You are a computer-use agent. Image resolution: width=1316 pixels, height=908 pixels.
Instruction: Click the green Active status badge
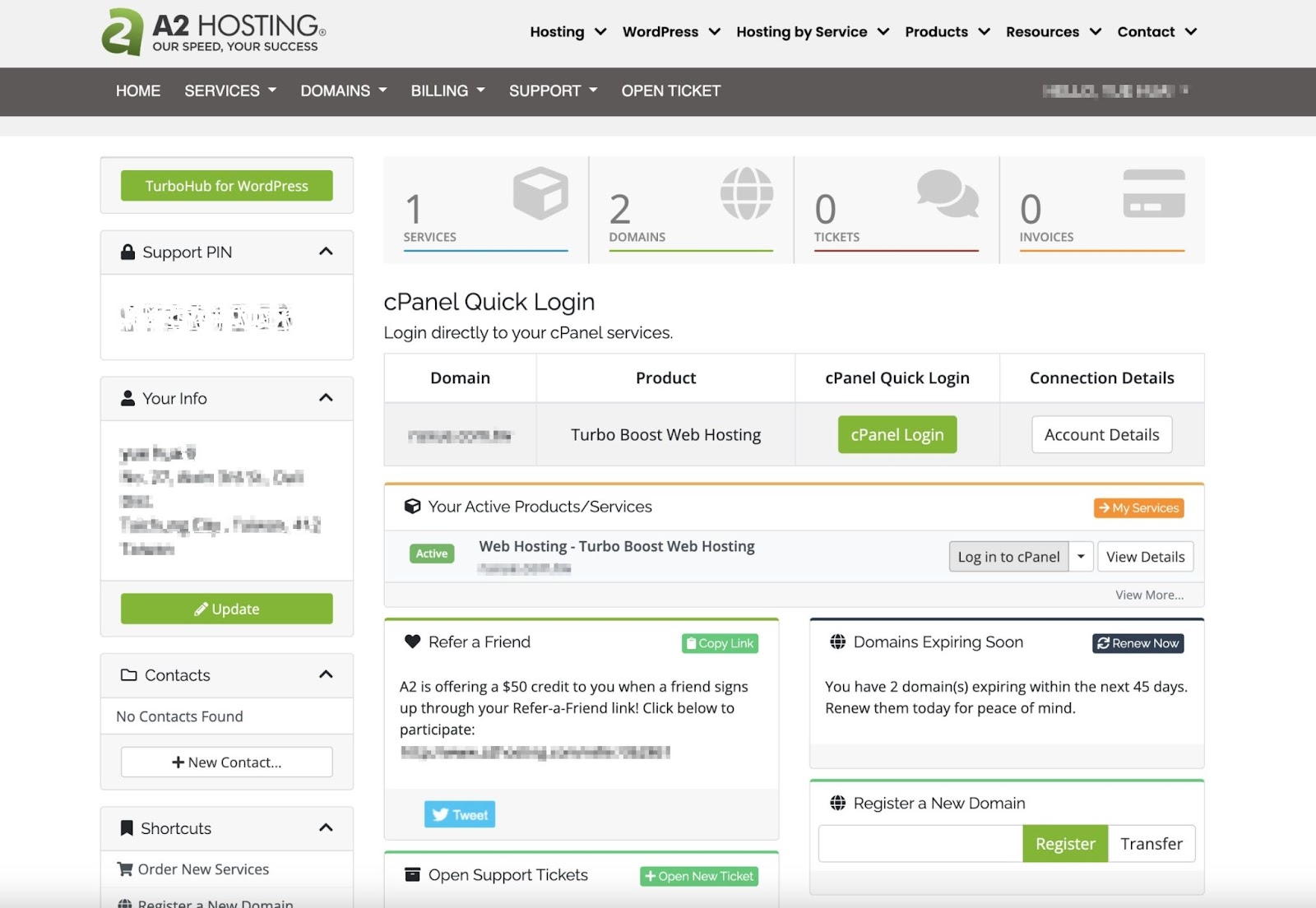pos(432,554)
